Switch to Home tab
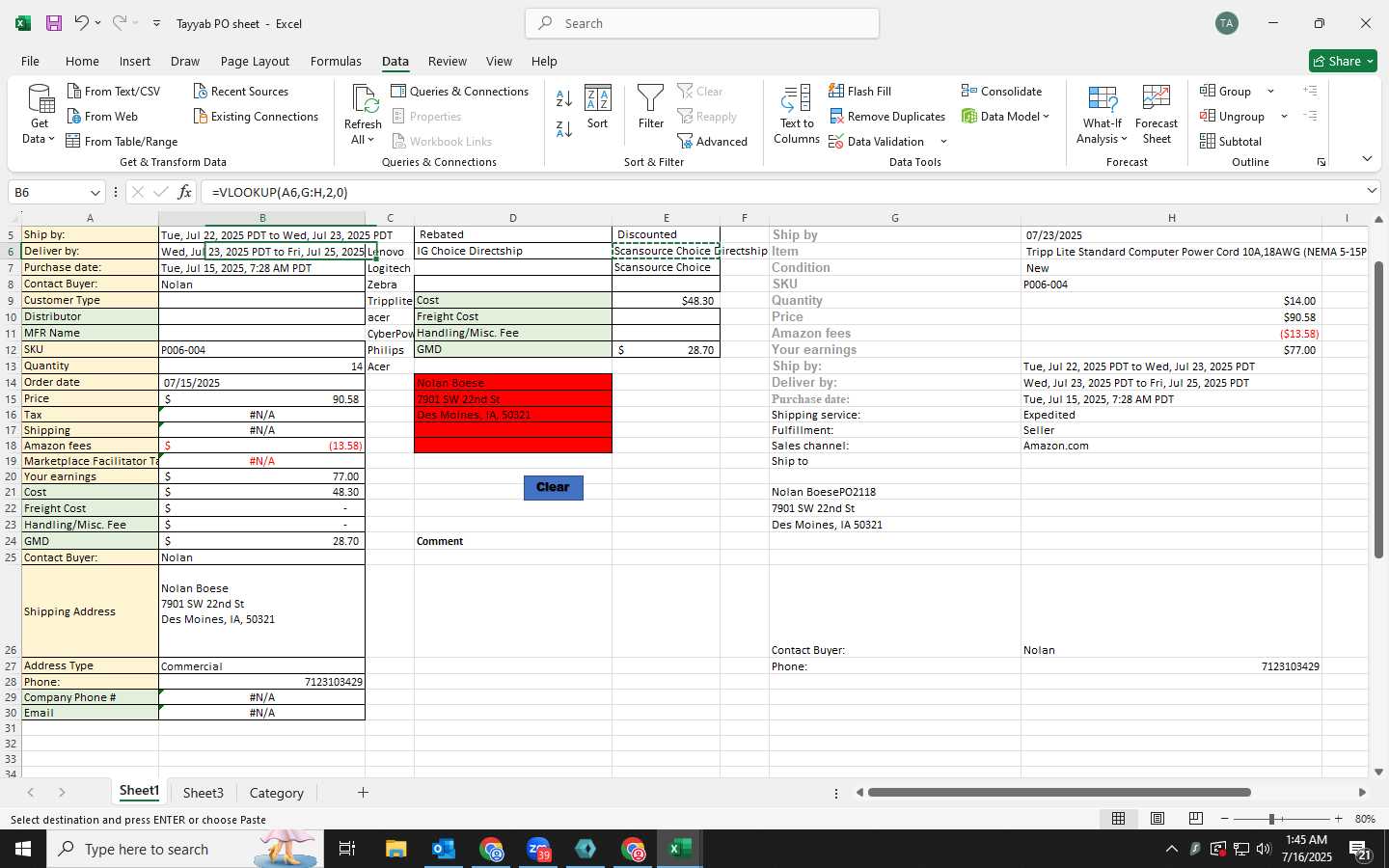 82,61
